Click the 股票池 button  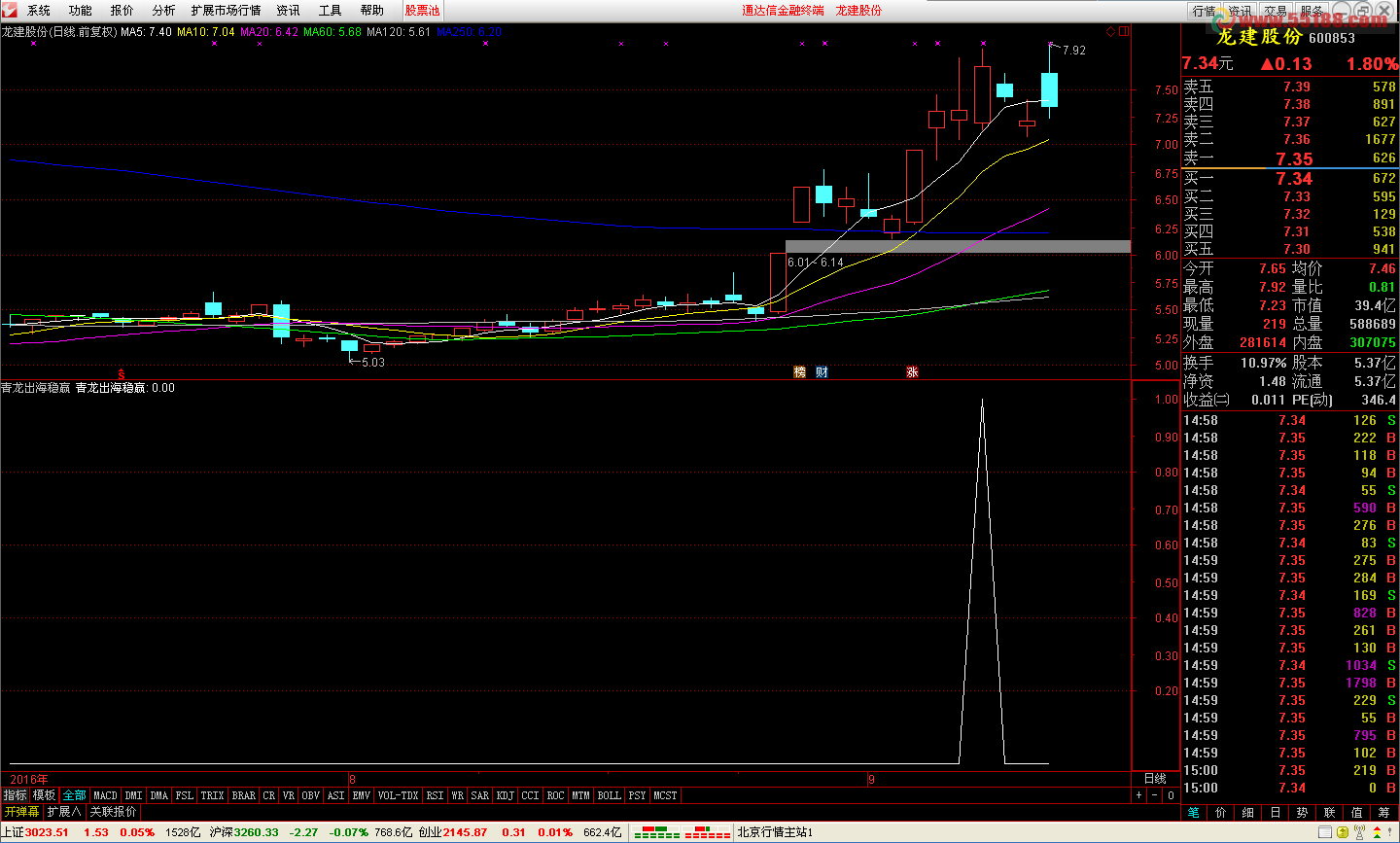click(x=423, y=11)
